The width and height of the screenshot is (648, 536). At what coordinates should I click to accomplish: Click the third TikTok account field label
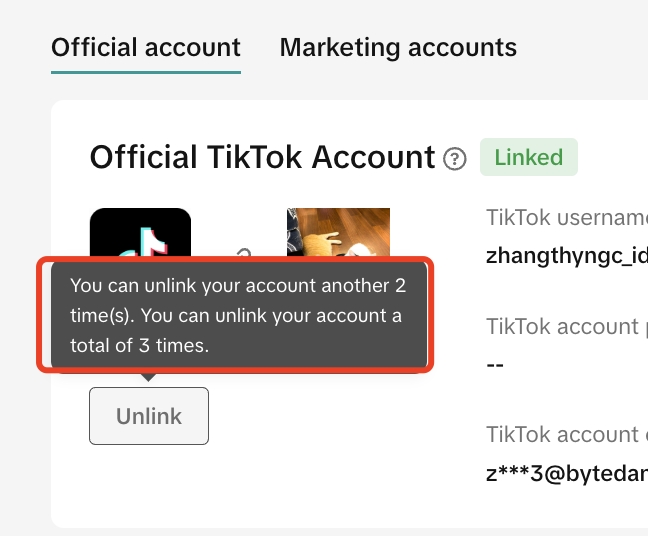coord(566,435)
